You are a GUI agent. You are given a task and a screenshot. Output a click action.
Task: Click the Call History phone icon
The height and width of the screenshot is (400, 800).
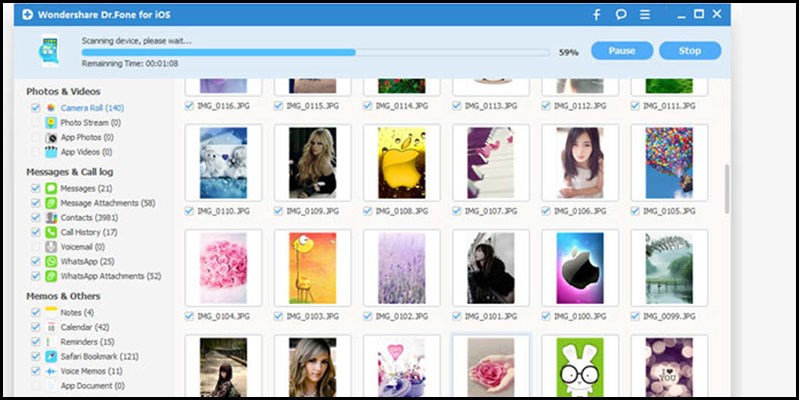[x=51, y=232]
